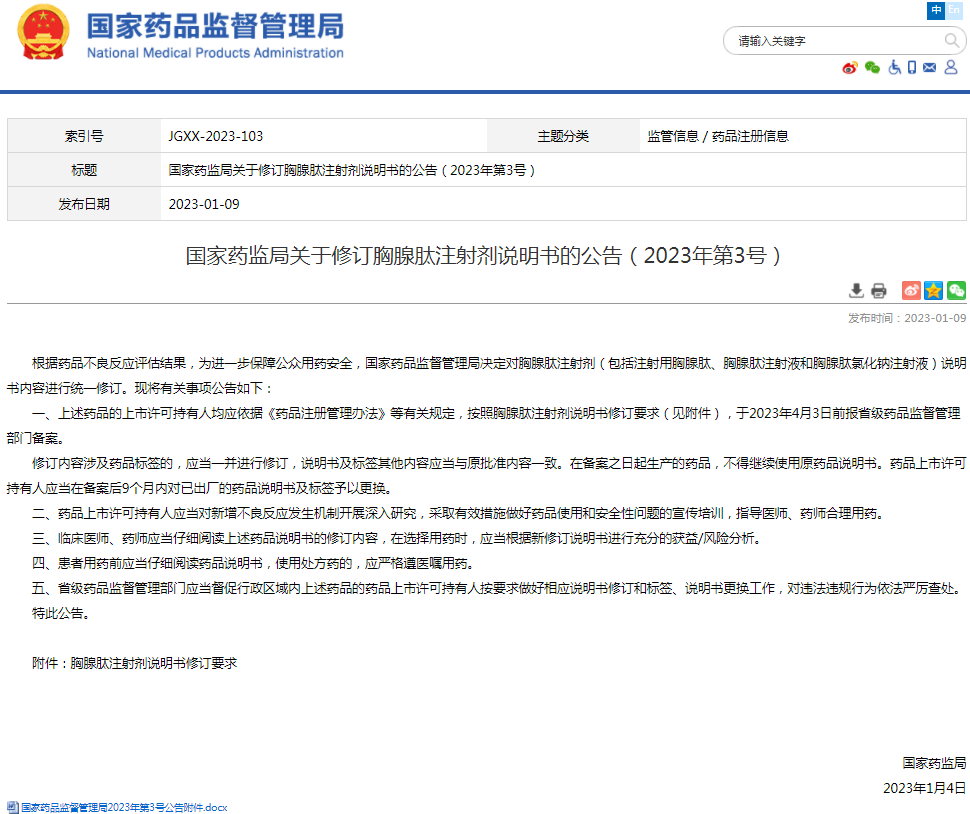This screenshot has width=970, height=814.
Task: Click index number JGXX-2023-103
Action: tap(216, 136)
